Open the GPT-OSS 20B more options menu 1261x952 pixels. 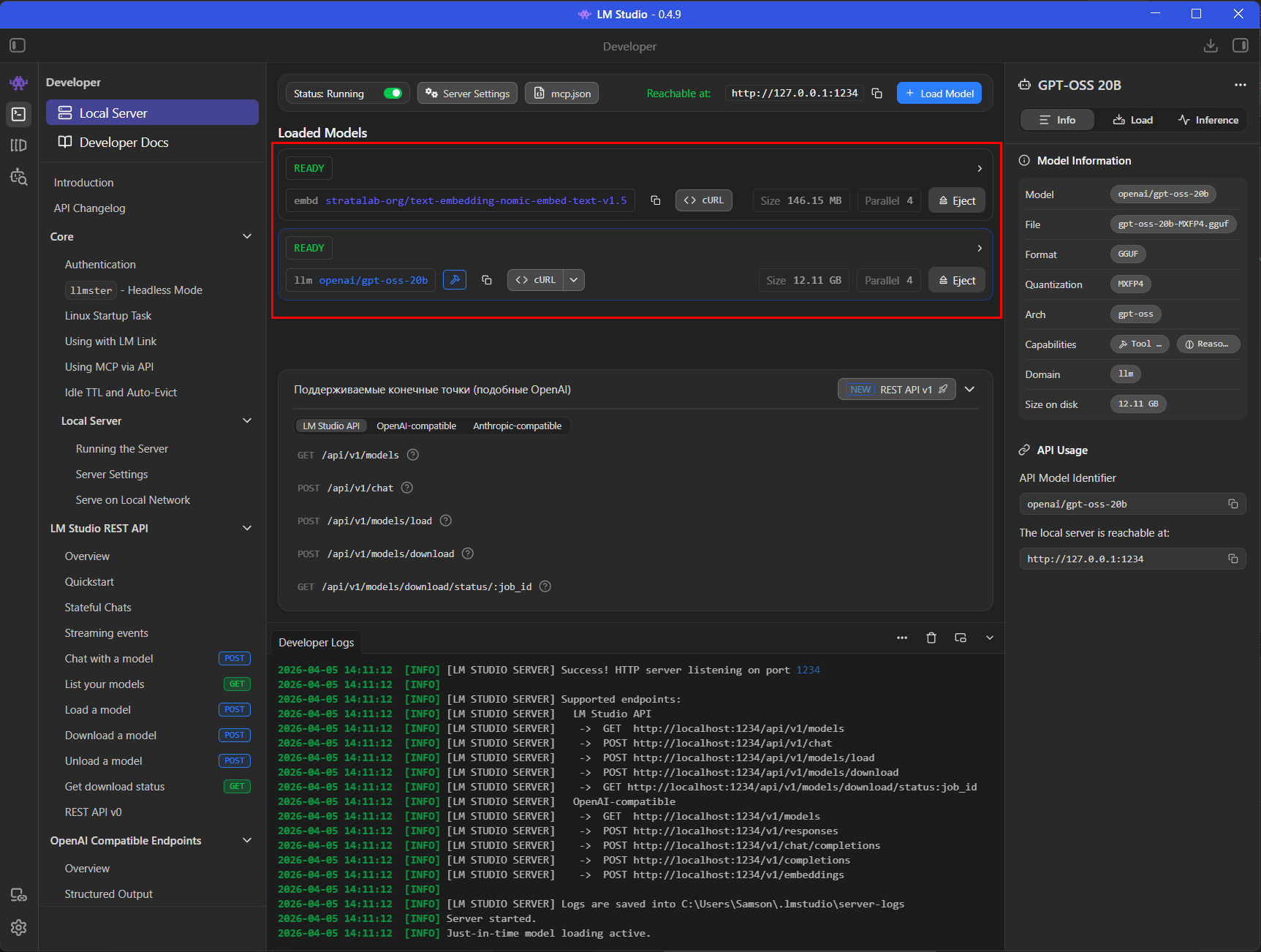1240,85
